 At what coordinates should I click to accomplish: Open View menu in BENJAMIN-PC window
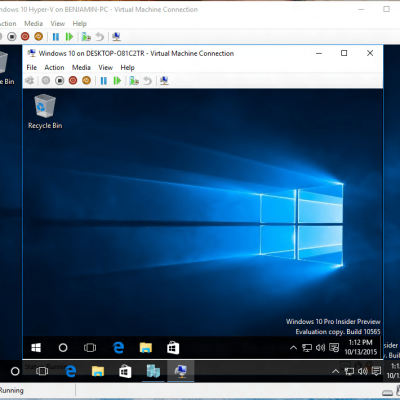pos(58,23)
